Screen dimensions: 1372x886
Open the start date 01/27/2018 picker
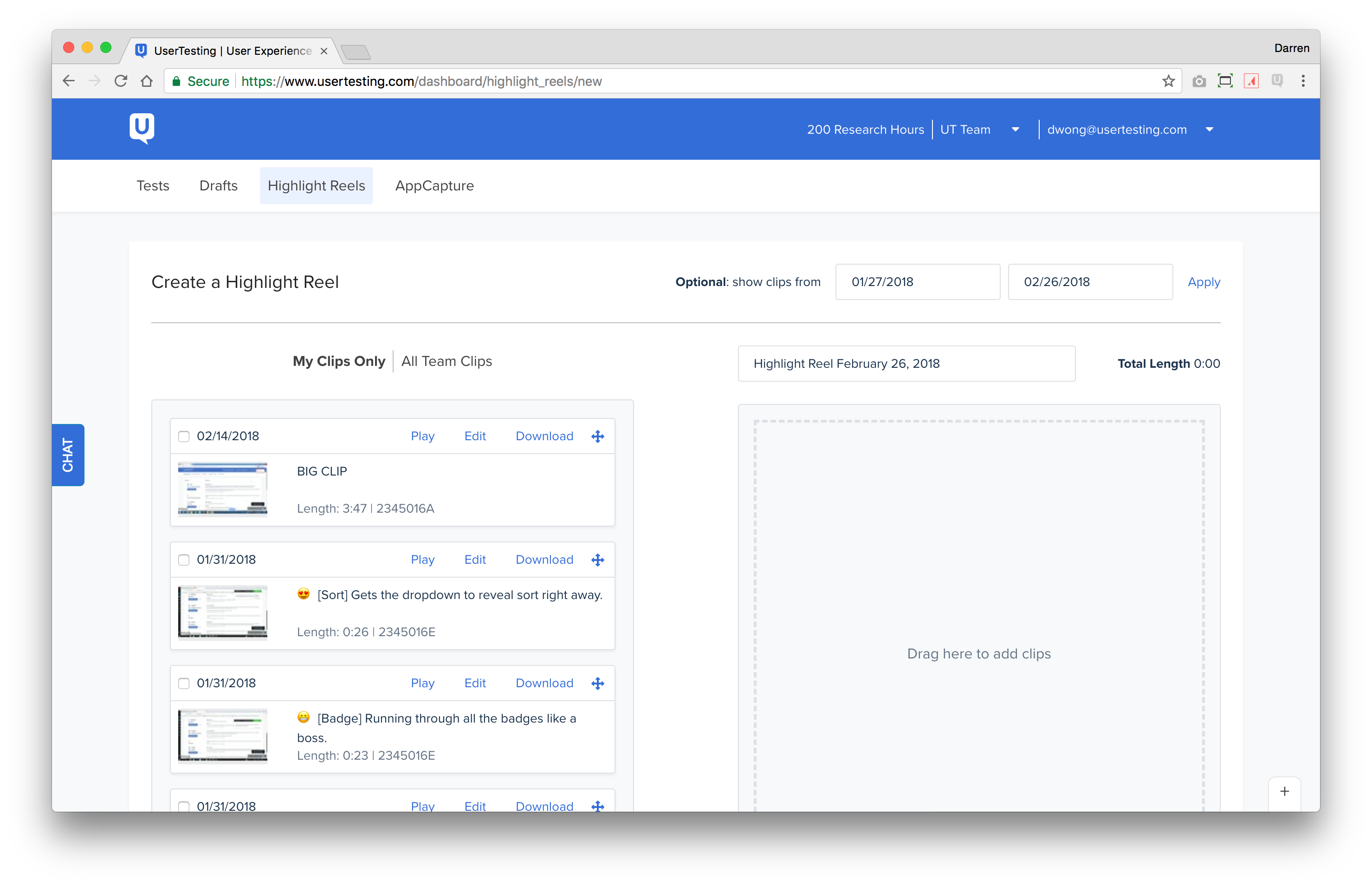917,282
